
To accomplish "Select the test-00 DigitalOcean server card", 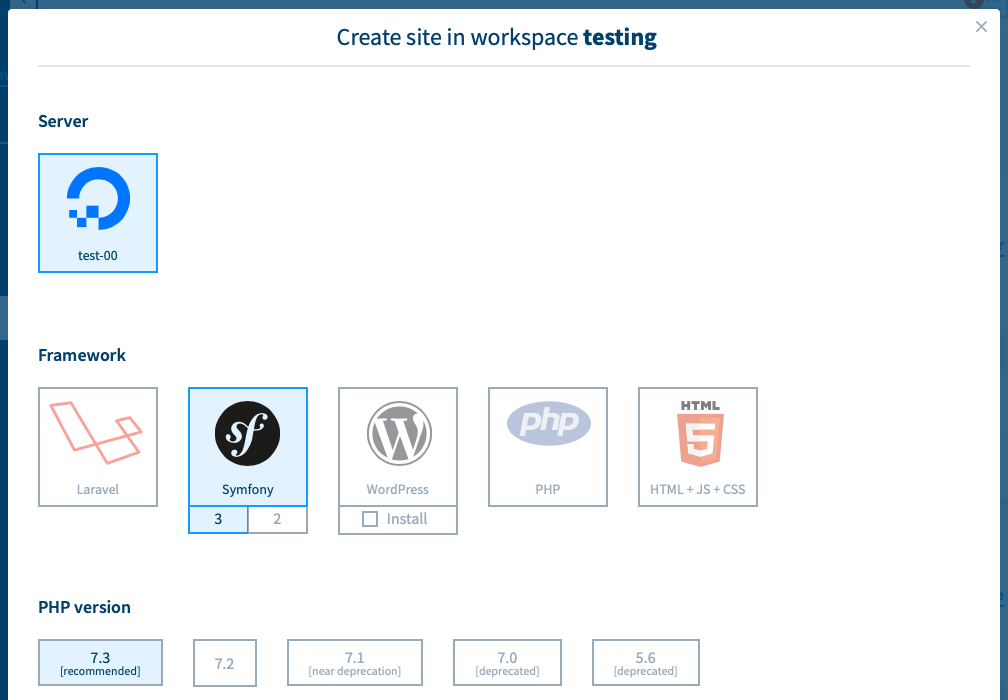I will (98, 213).
